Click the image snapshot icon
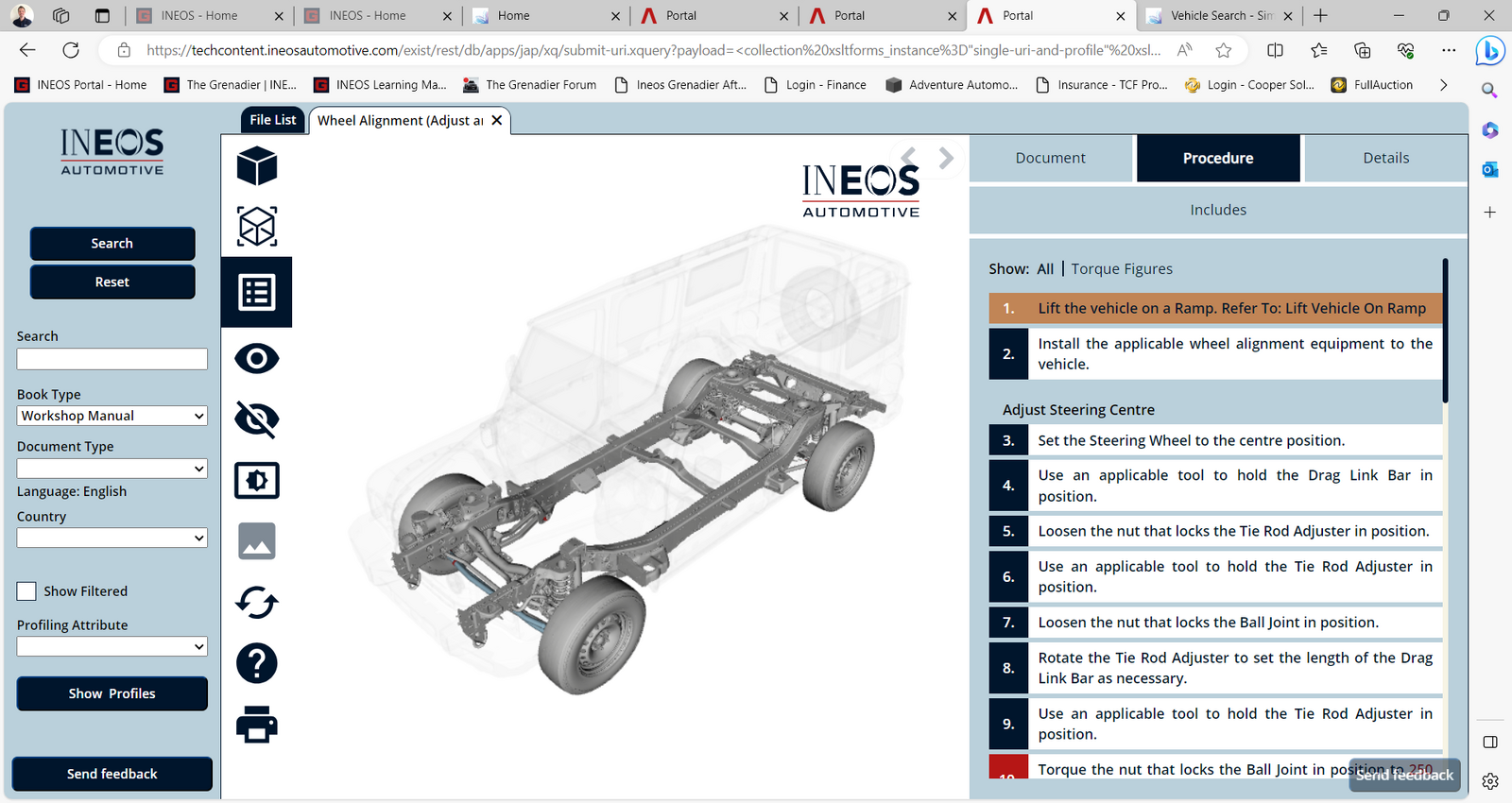 [257, 541]
